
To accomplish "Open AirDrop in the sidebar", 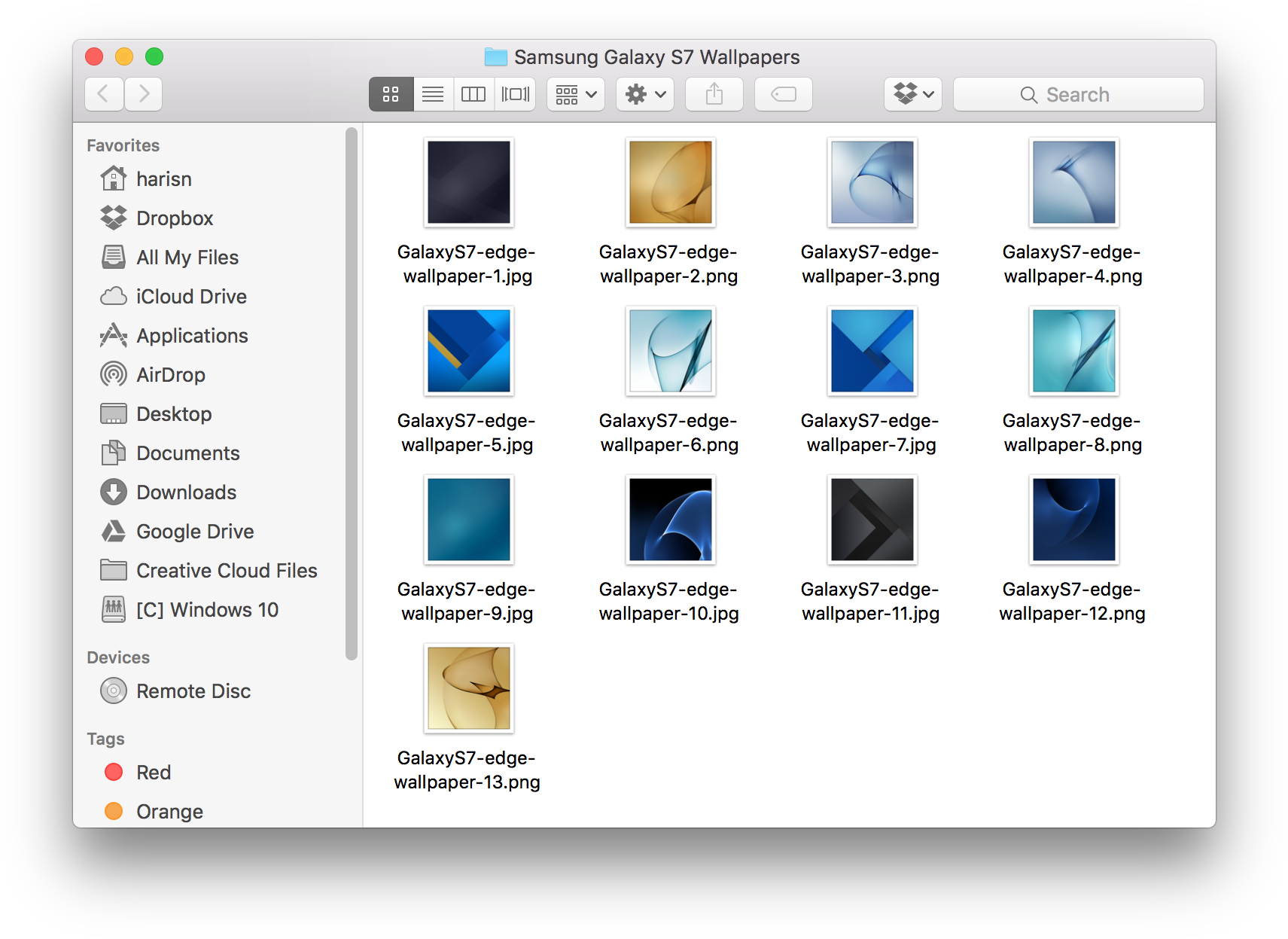I will (170, 375).
